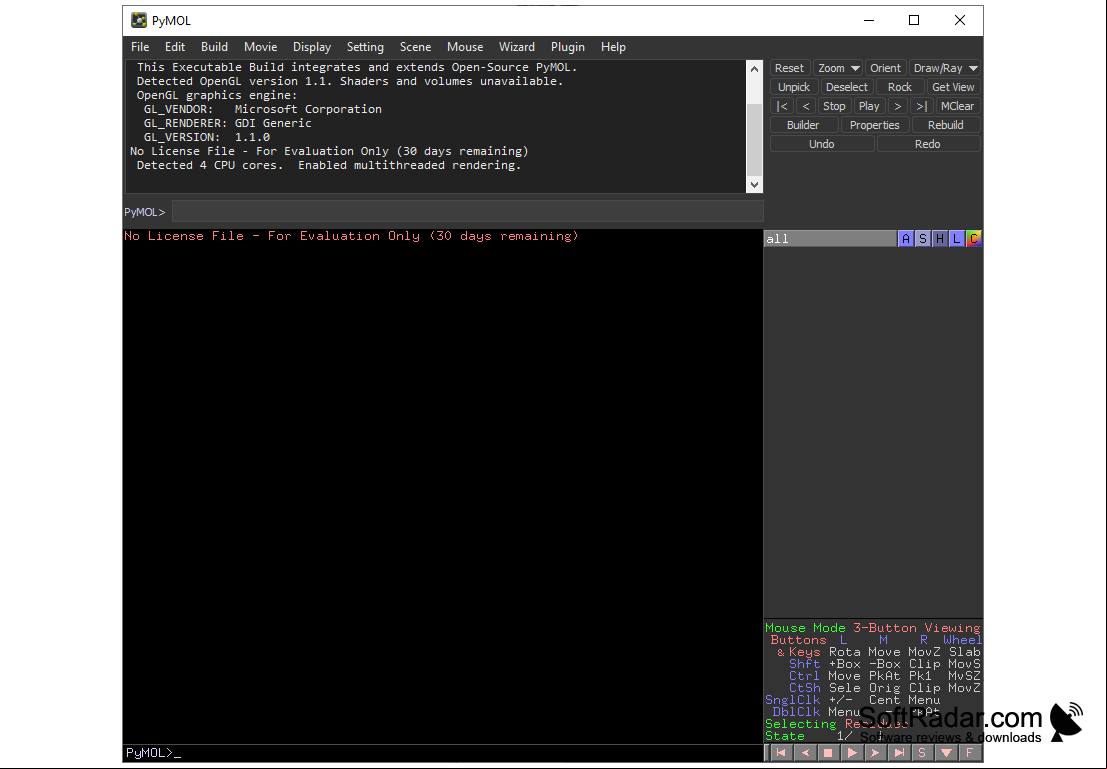Click the green 'State' label
The image size is (1107, 769).
click(785, 736)
